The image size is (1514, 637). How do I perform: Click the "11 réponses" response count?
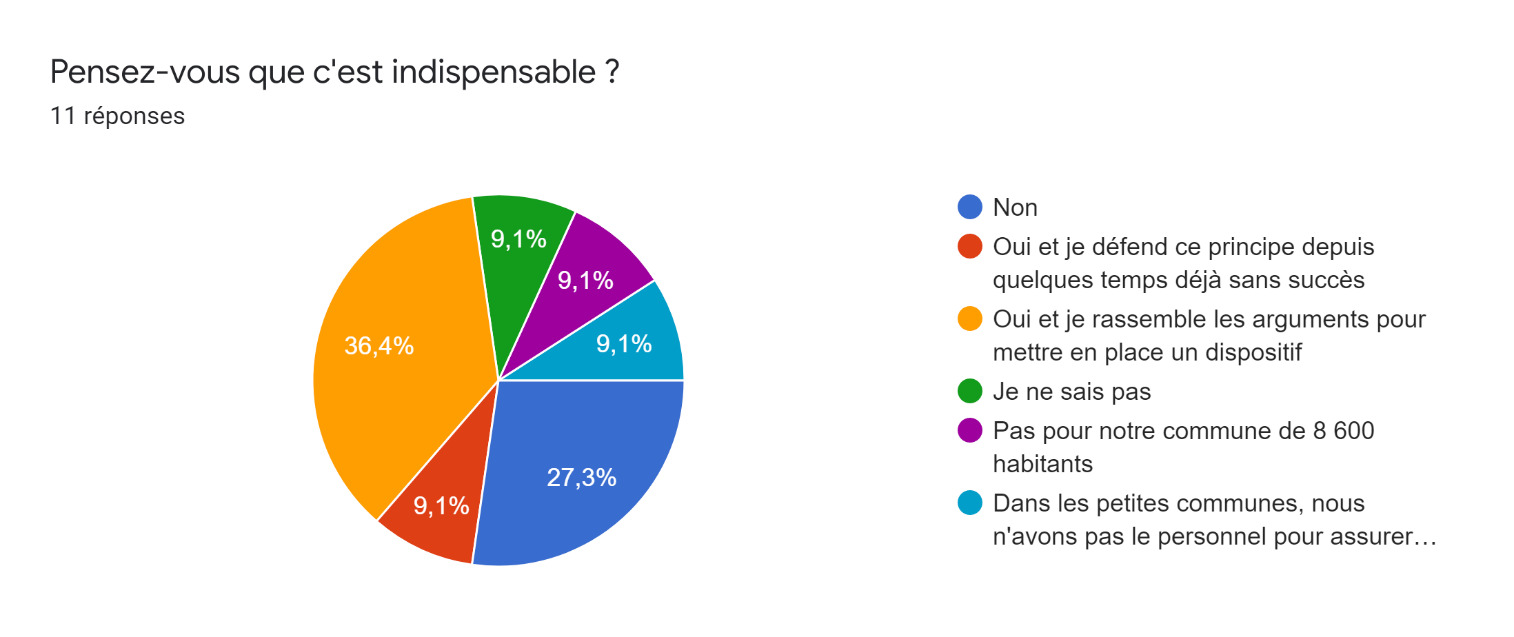pos(117,116)
